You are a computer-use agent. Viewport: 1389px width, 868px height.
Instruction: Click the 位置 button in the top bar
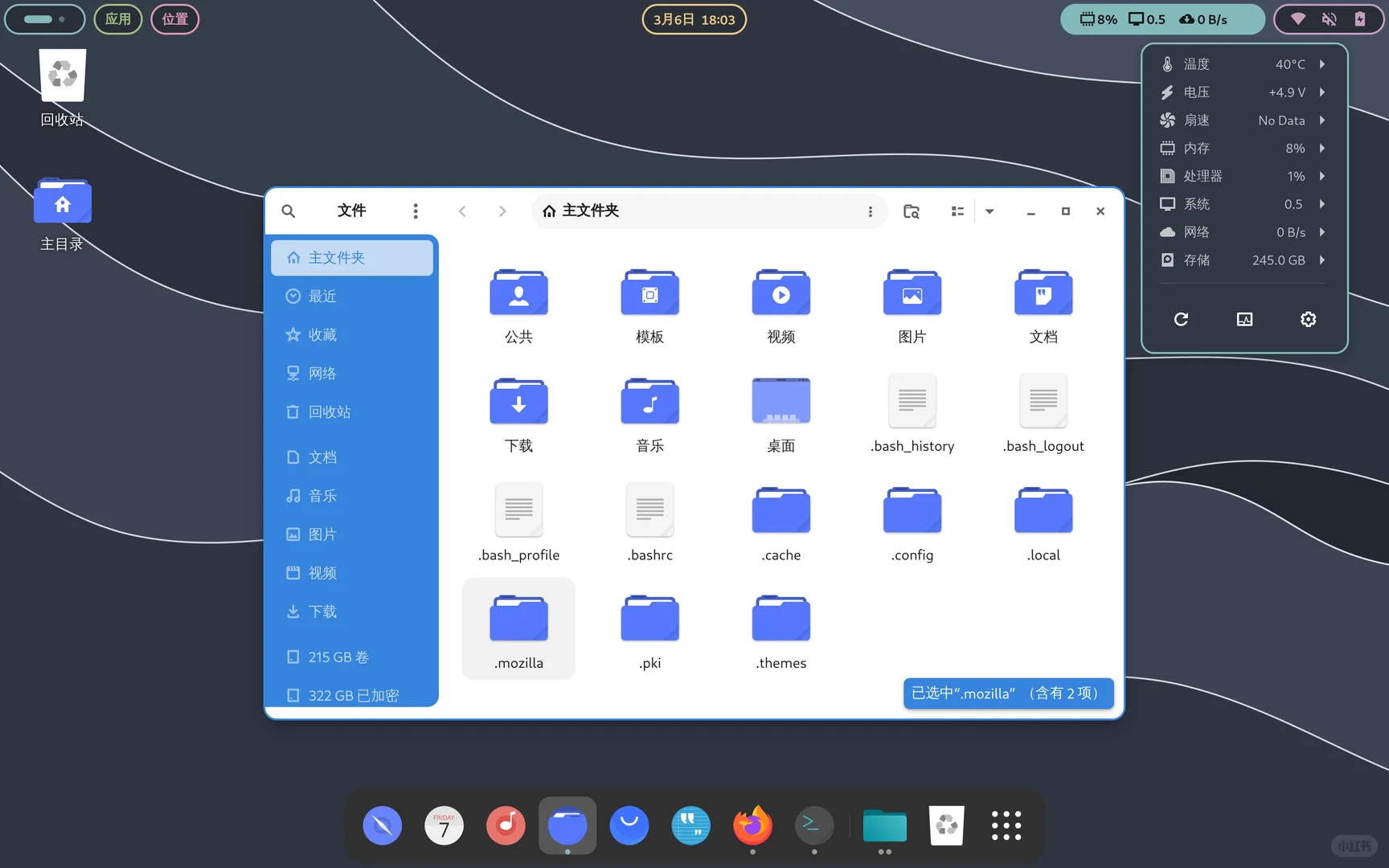175,18
